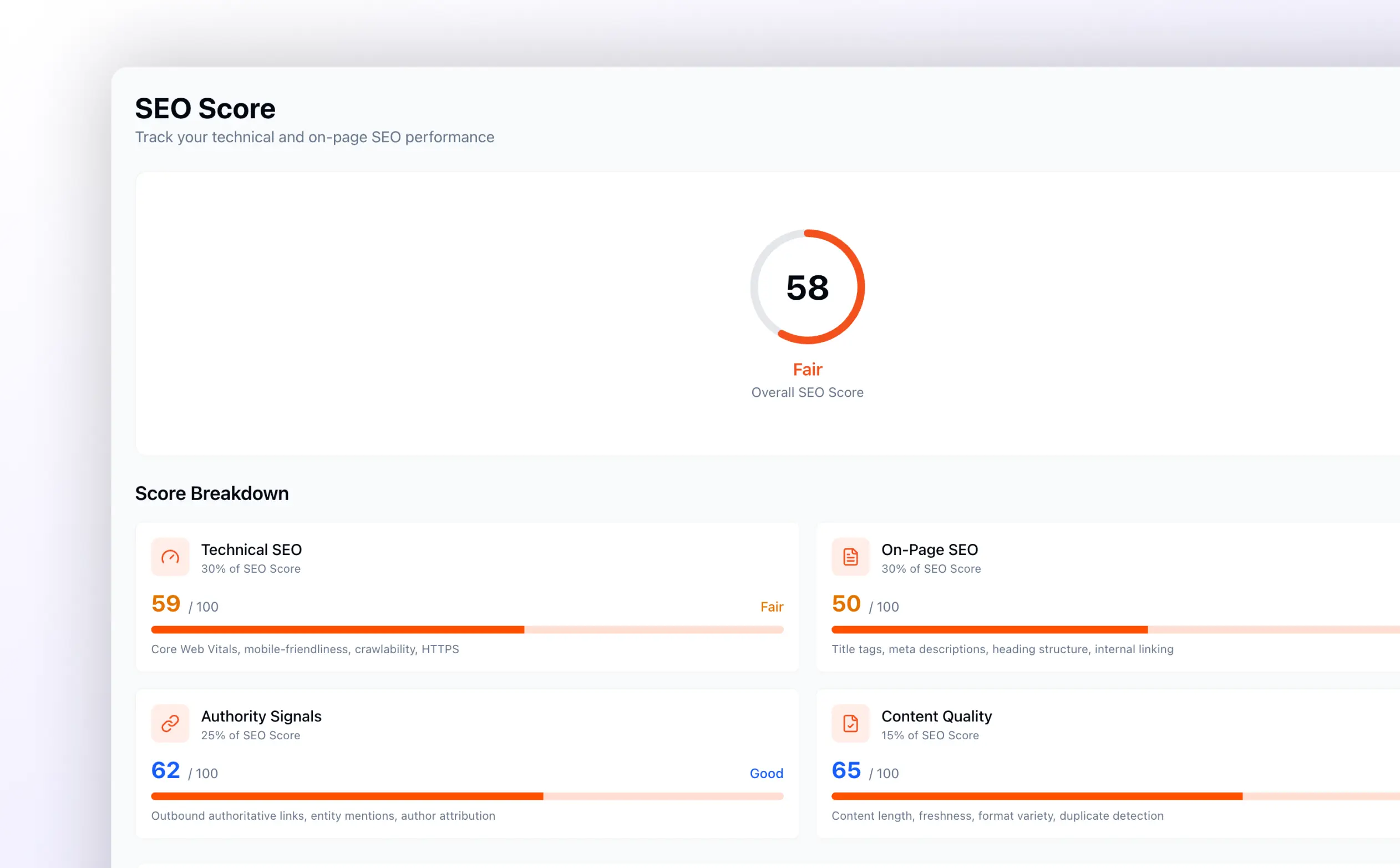Select the Content Quality heading
Viewport: 1400px width, 868px height.
click(936, 716)
